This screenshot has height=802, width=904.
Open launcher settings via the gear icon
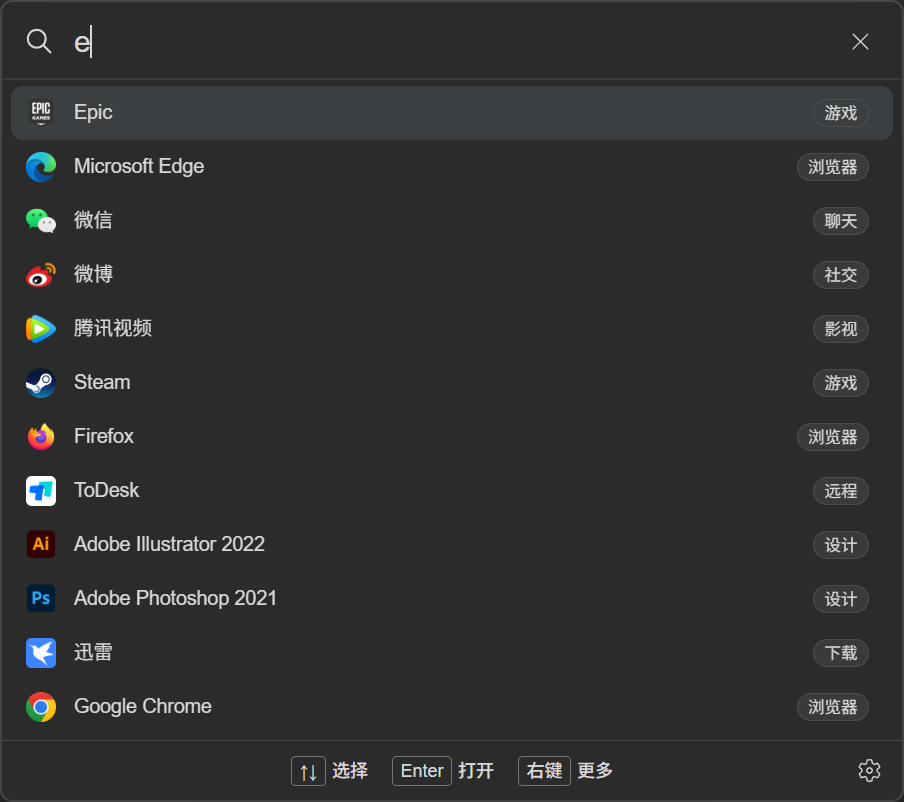pyautogui.click(x=869, y=771)
